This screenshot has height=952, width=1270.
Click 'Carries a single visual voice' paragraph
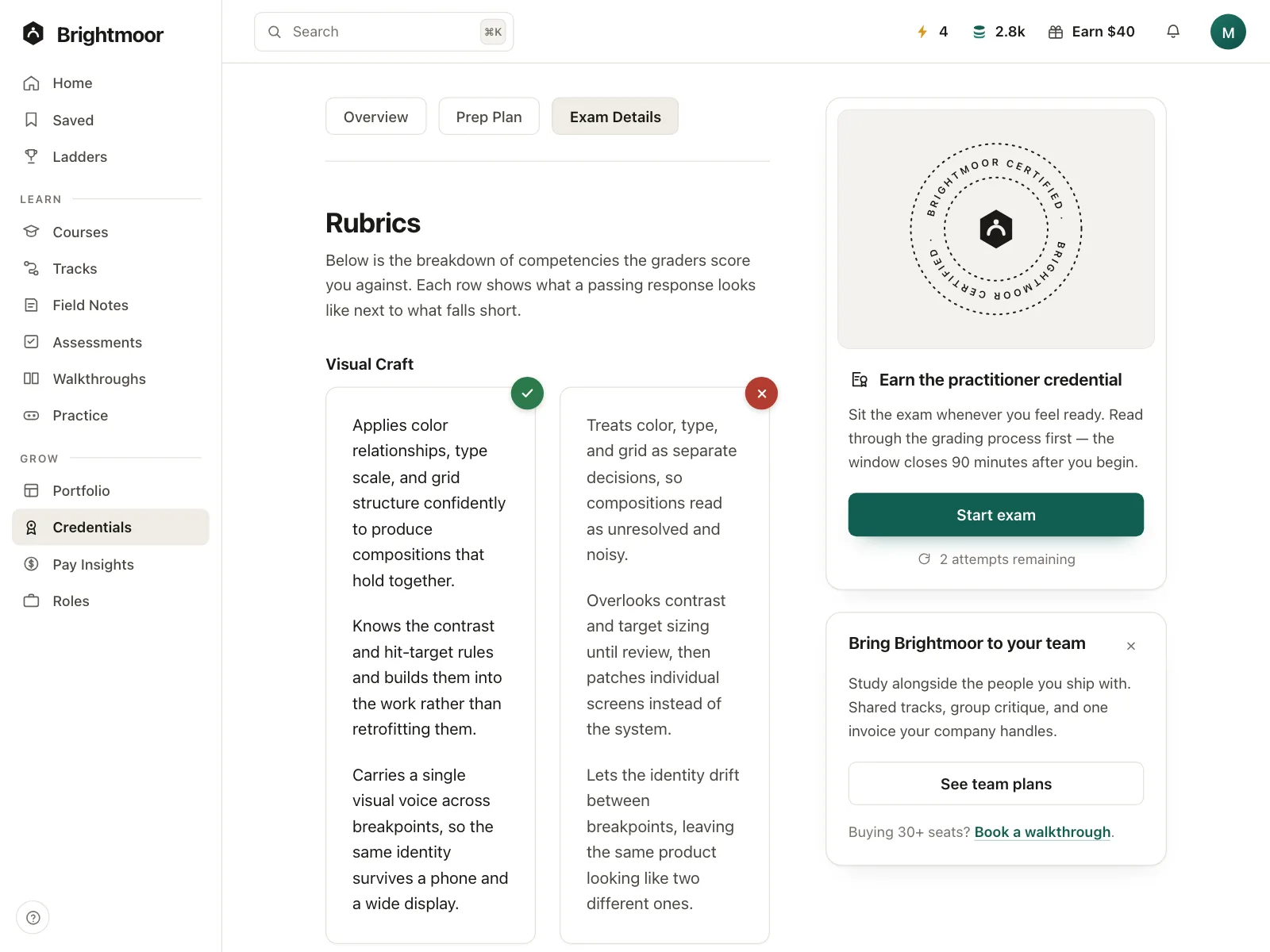pyautogui.click(x=430, y=839)
